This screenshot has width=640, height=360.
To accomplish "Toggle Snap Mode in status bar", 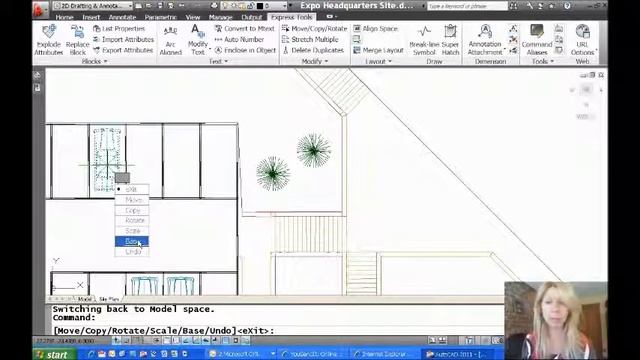I will pos(127,340).
